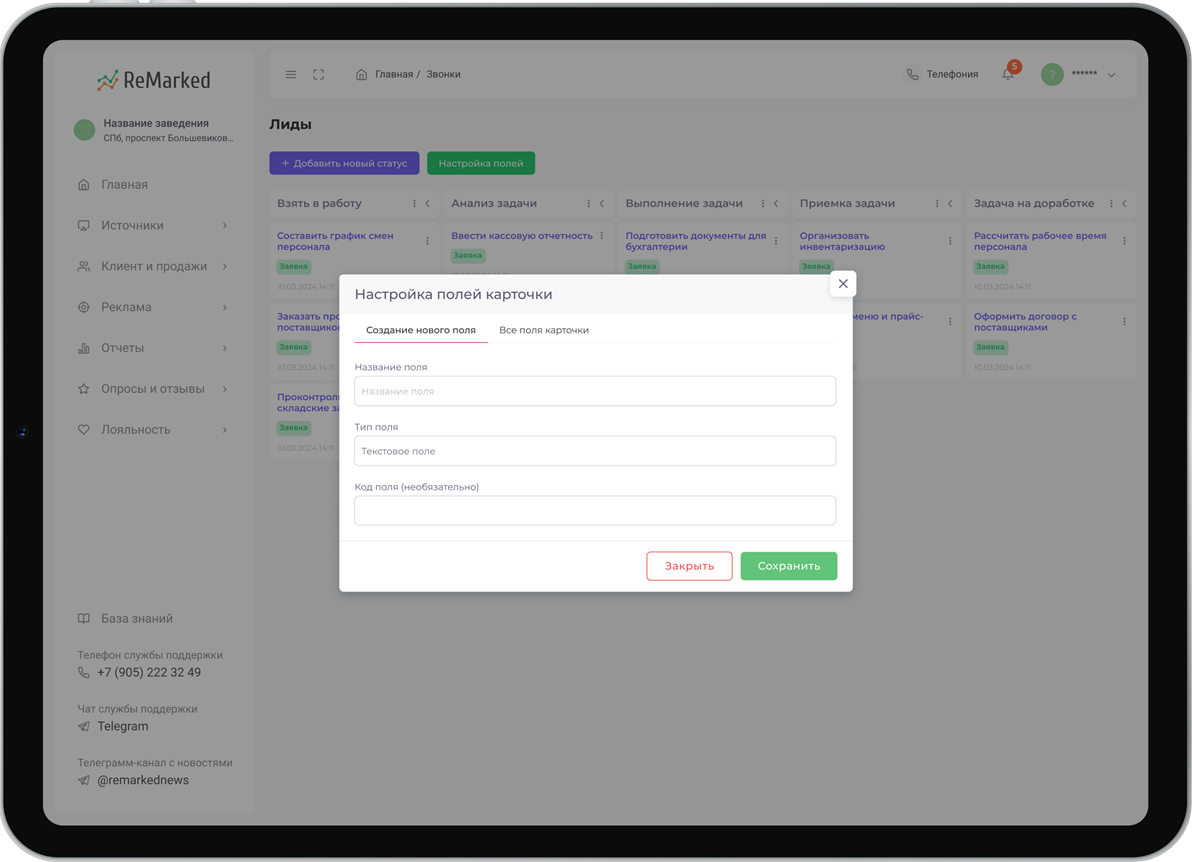Open three-dot menu of Взять в работу column
The width and height of the screenshot is (1192, 862).
[x=415, y=204]
